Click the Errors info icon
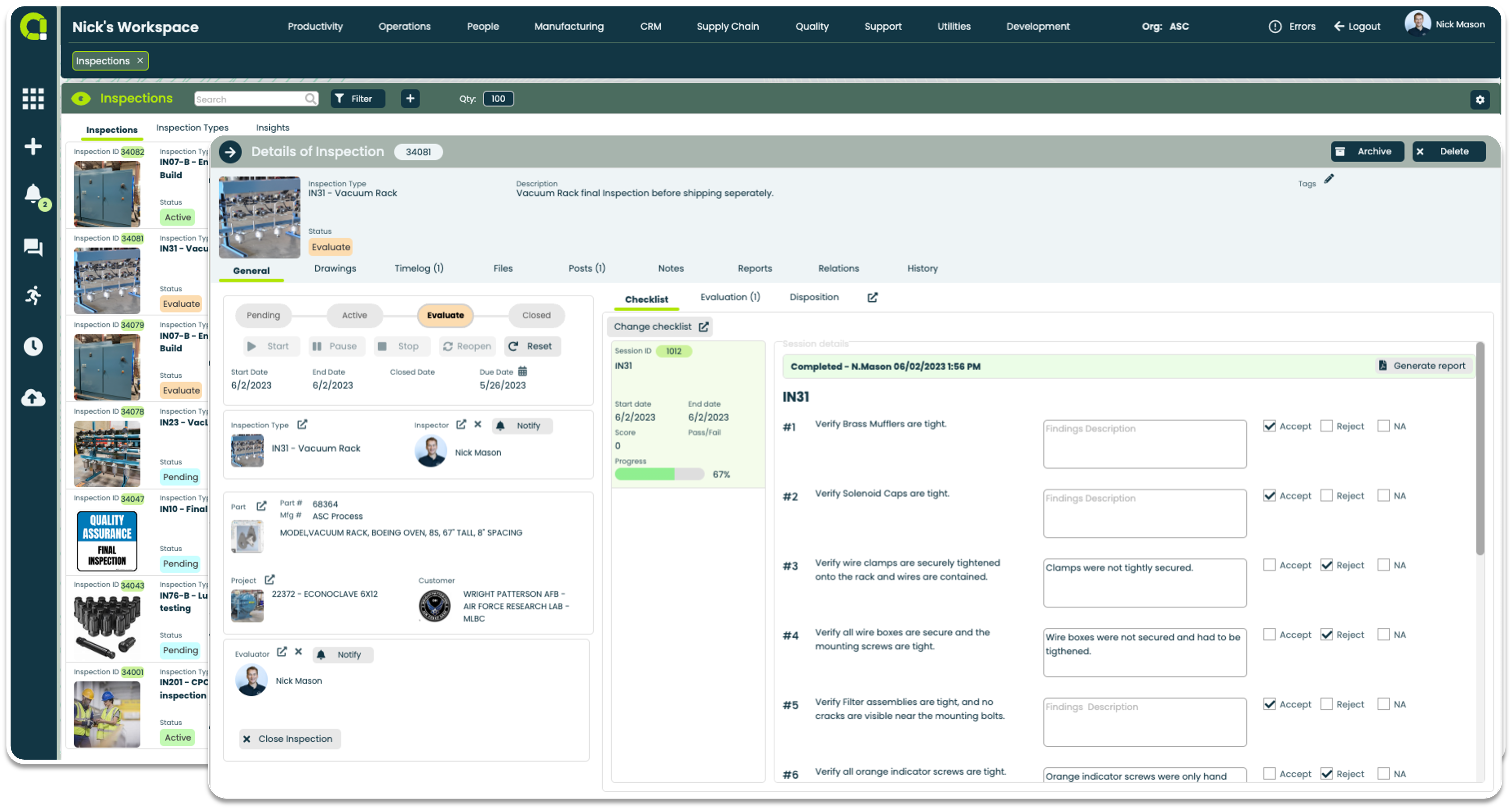The image size is (1512, 810). tap(1275, 27)
